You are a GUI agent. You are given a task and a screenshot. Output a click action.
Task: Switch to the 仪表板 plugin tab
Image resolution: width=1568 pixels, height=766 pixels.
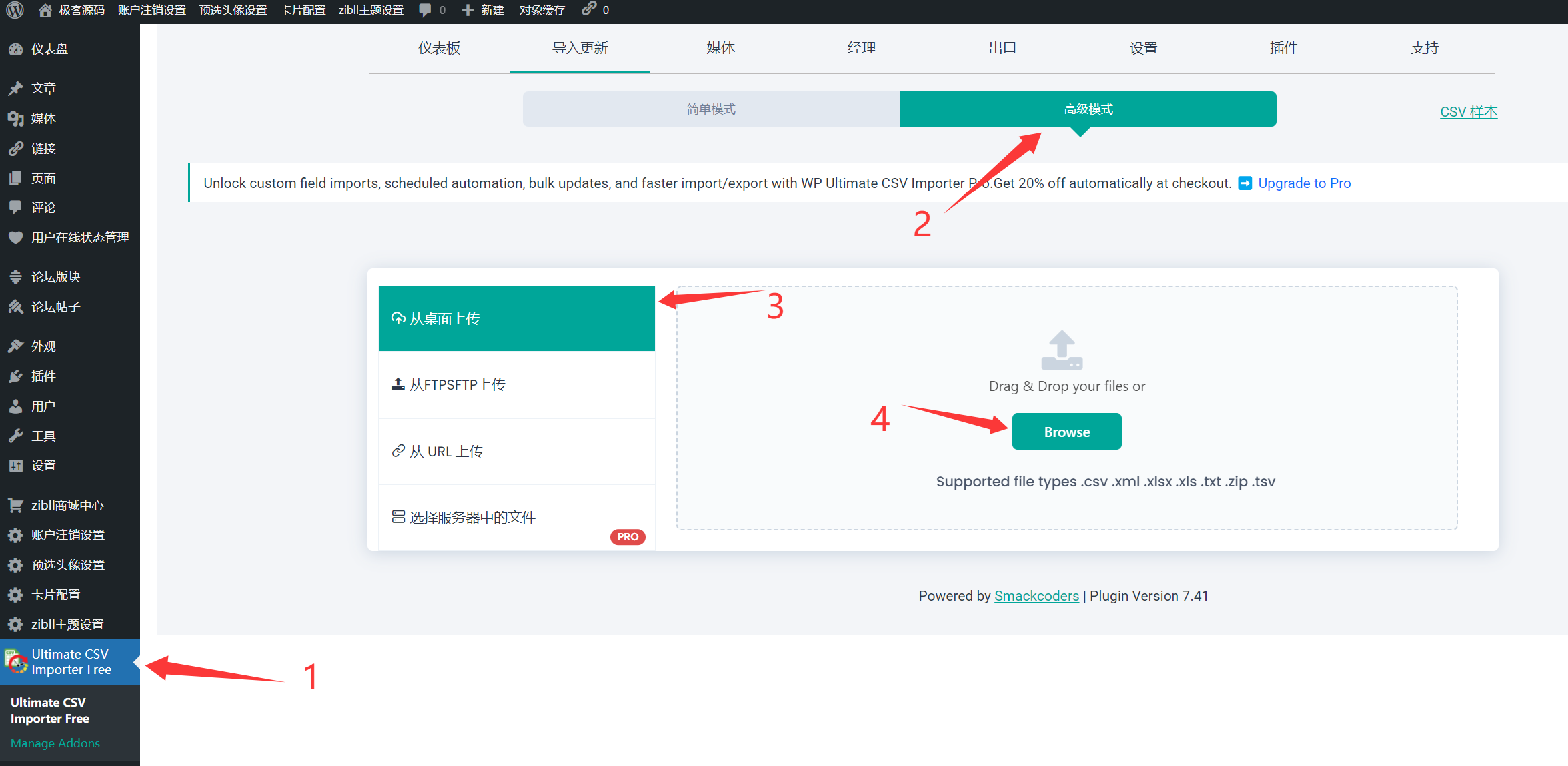point(439,48)
